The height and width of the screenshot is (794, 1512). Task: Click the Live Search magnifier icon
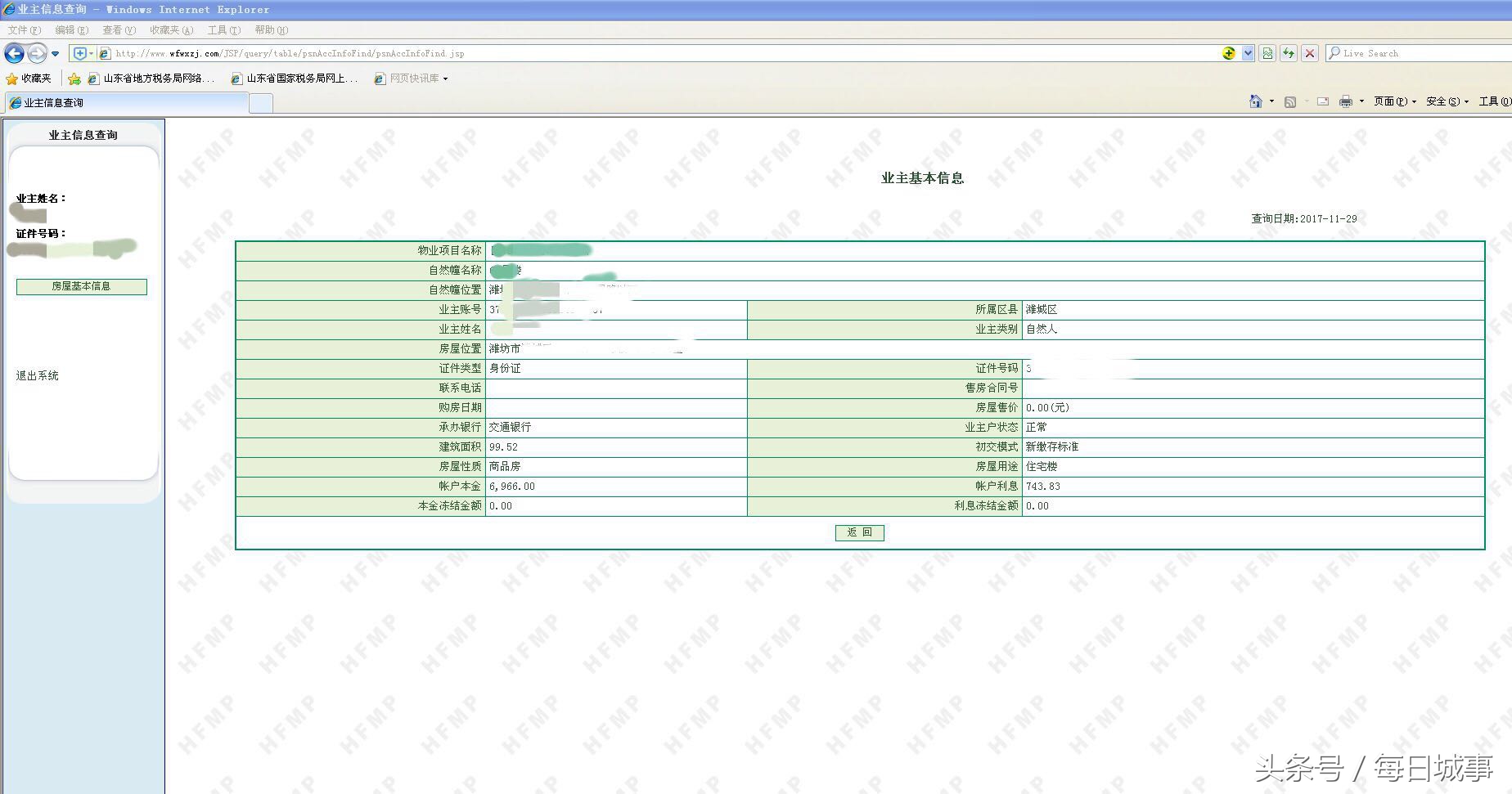click(1334, 53)
